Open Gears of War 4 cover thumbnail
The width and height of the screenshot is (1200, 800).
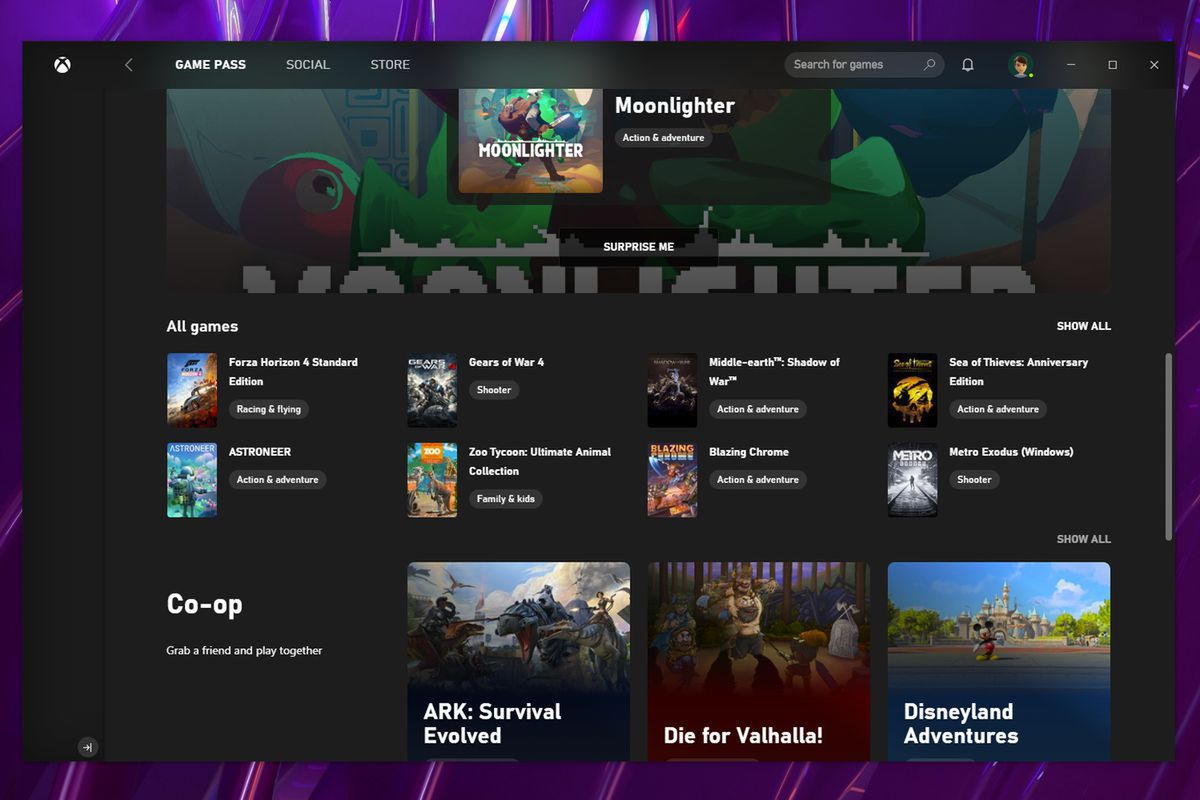click(432, 390)
